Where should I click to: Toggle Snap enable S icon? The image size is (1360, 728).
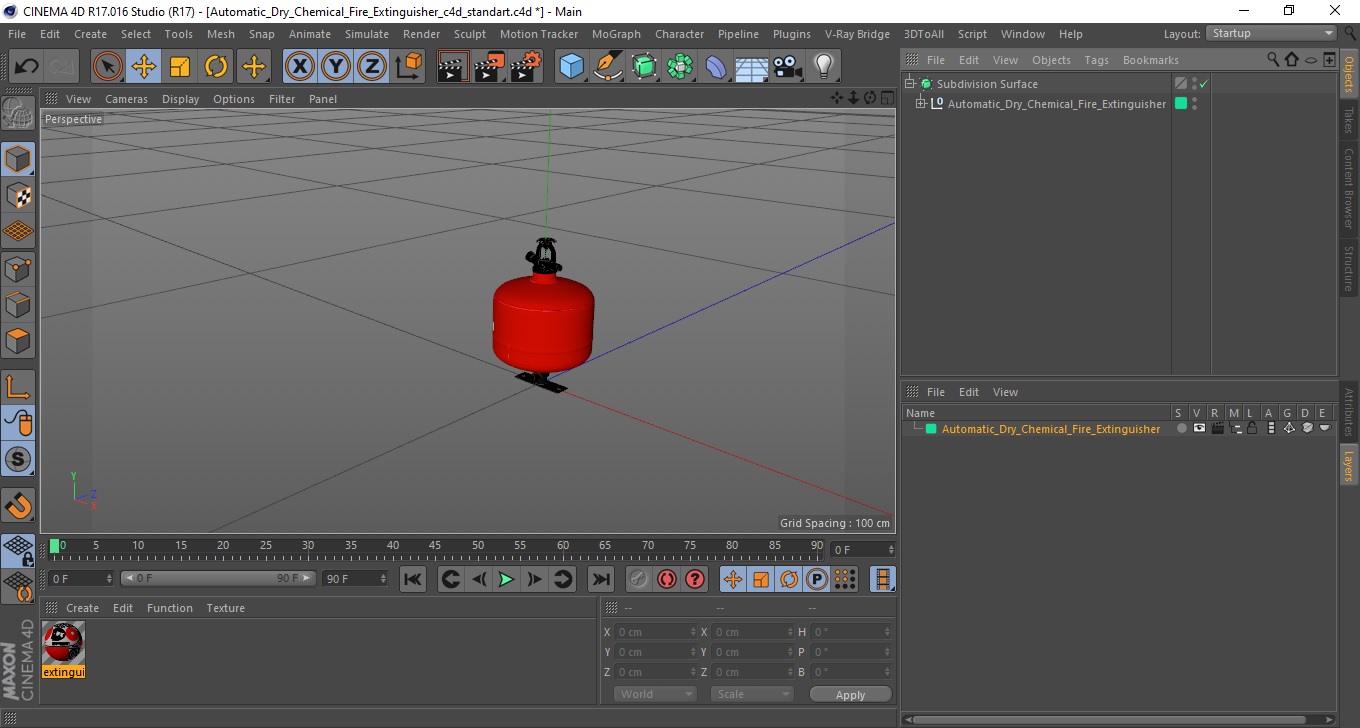[18, 460]
